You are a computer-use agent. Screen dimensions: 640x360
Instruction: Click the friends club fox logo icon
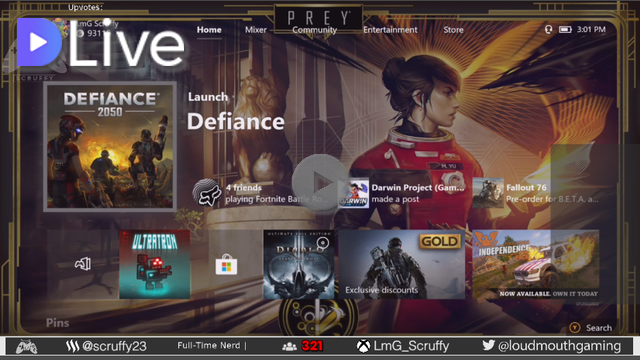[207, 193]
